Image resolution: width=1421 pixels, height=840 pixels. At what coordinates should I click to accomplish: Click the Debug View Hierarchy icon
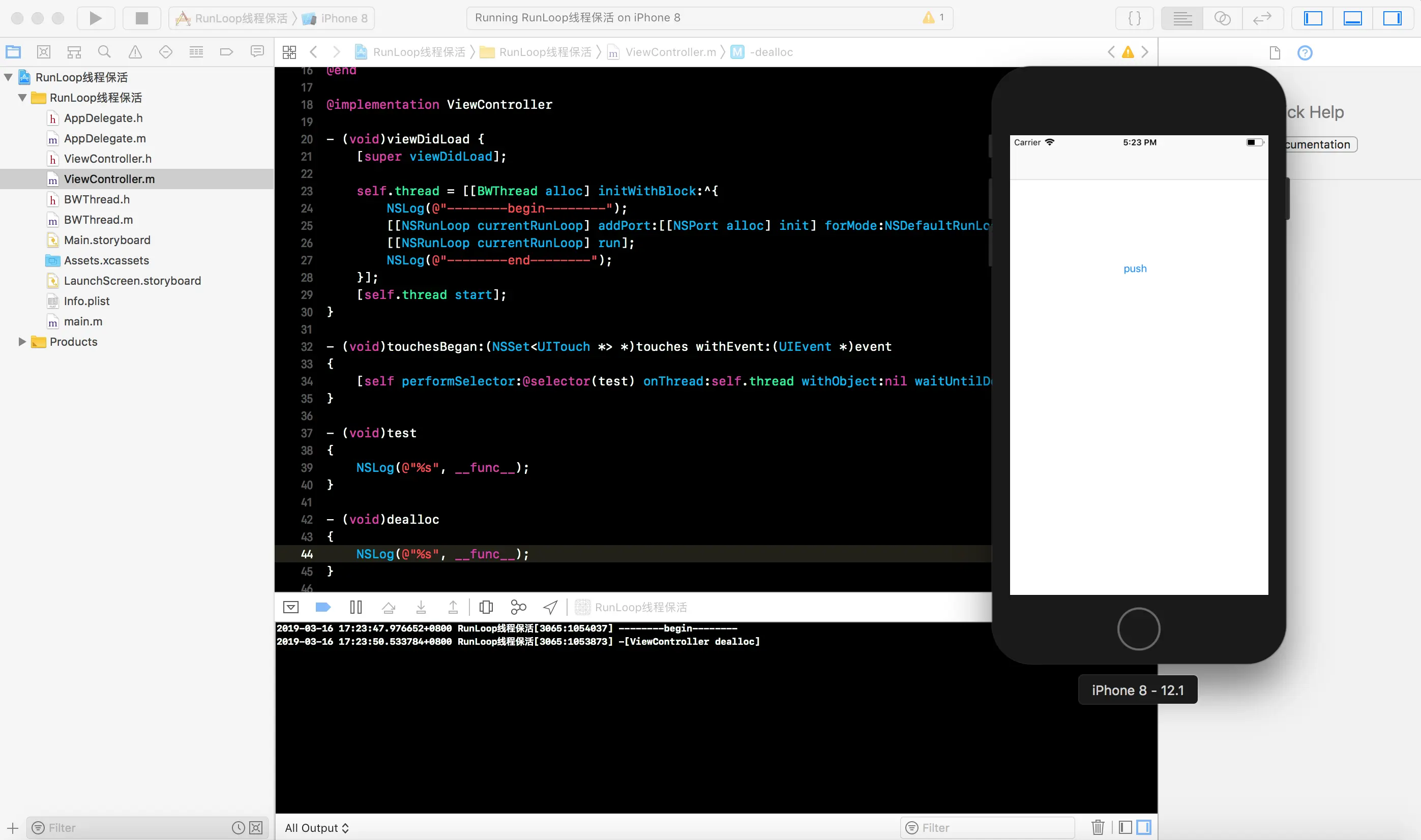(486, 607)
